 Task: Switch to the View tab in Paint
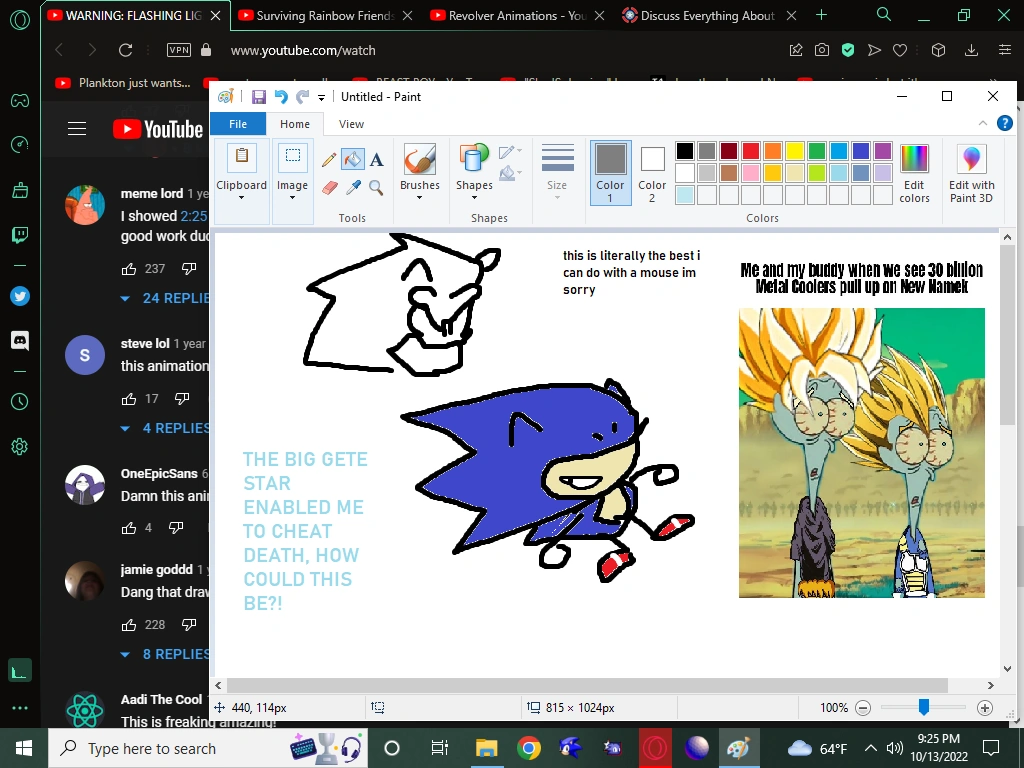pyautogui.click(x=351, y=123)
